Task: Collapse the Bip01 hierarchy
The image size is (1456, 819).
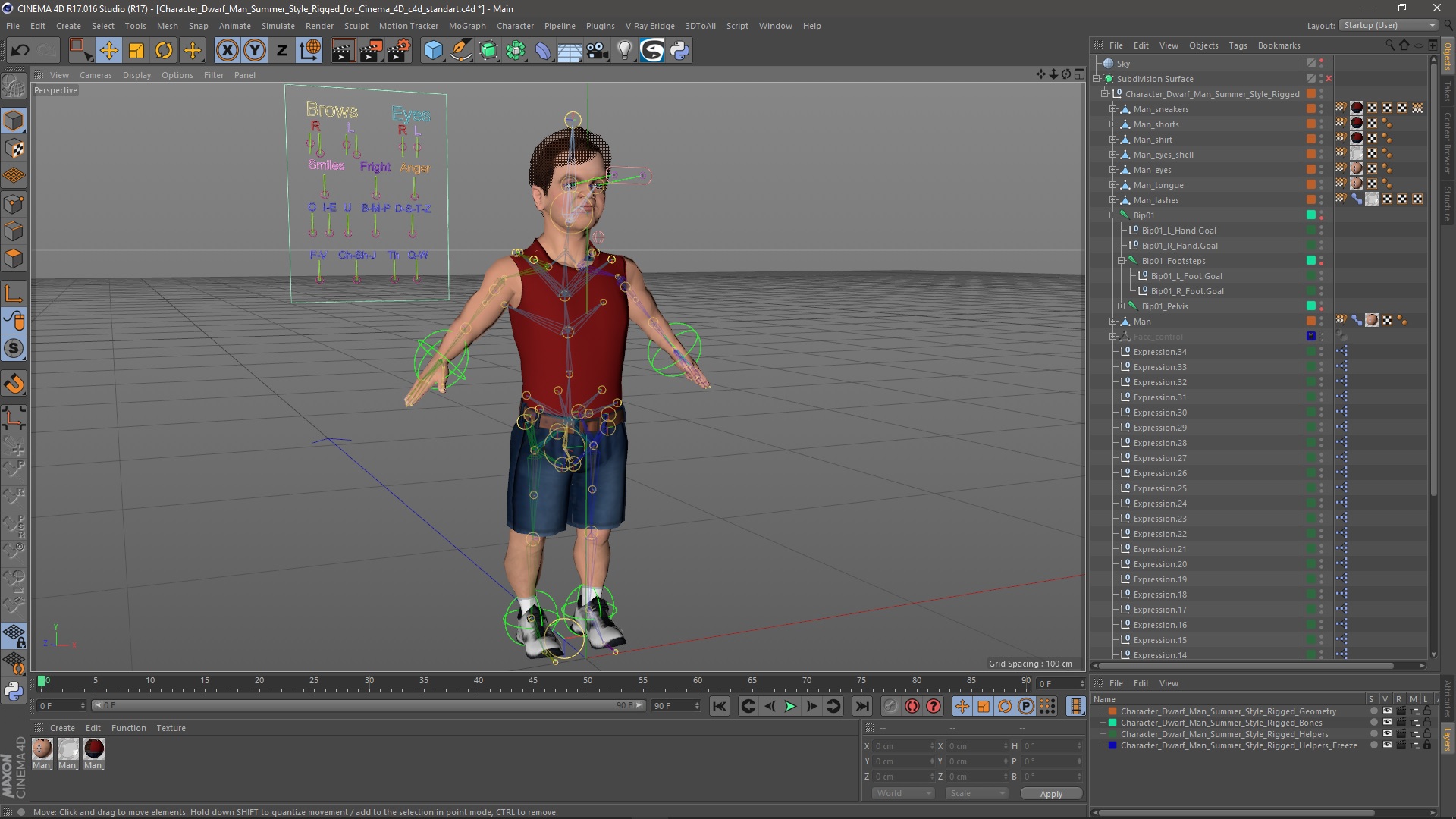Action: tap(1113, 215)
